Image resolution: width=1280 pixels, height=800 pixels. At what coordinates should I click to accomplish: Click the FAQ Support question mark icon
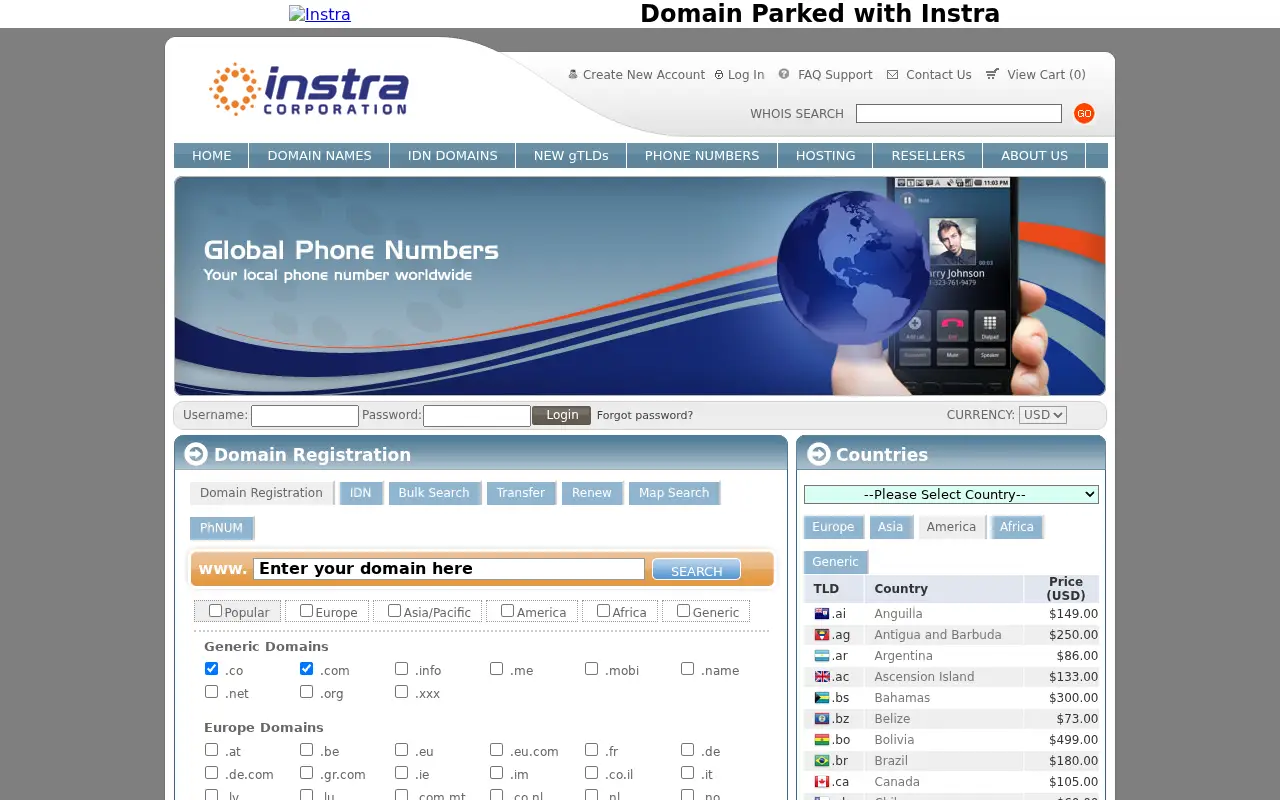click(784, 74)
